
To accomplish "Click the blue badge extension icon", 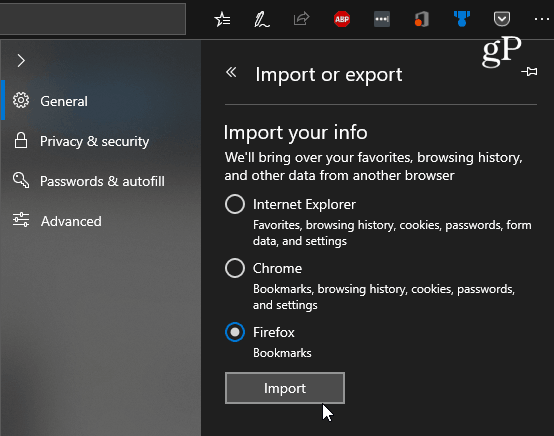I will (462, 19).
